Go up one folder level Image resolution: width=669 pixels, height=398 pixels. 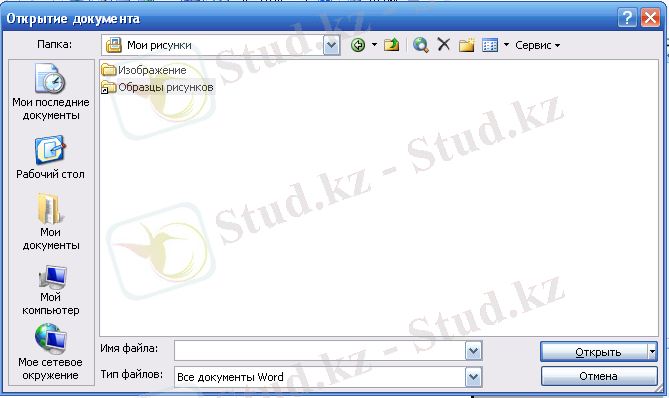(391, 45)
